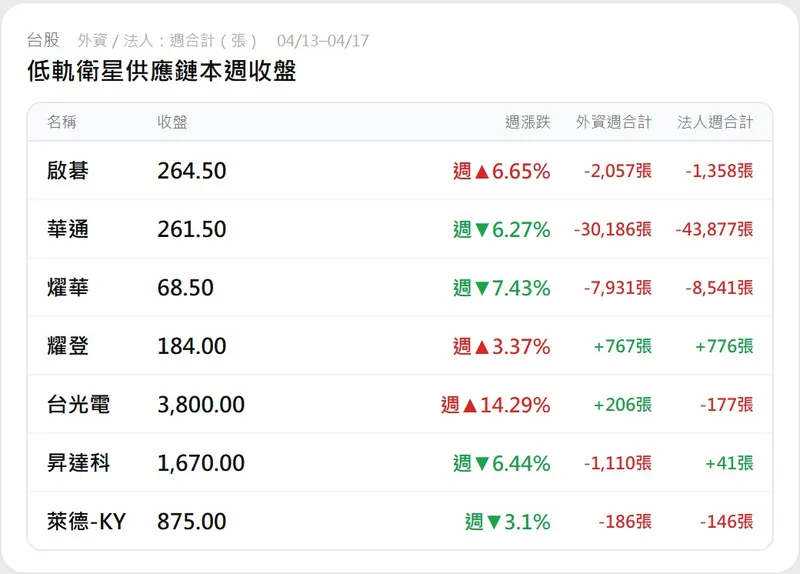Click the 台股 label

pyautogui.click(x=43, y=40)
